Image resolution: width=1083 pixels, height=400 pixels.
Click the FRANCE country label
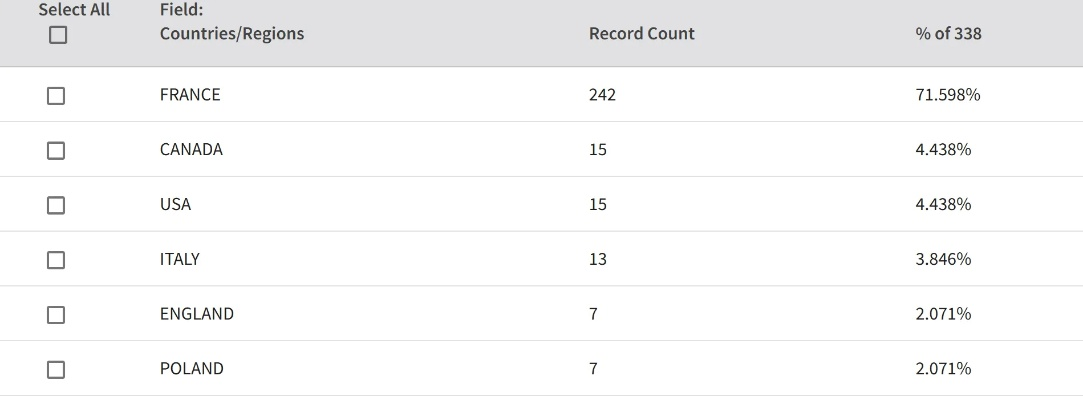[x=190, y=95]
